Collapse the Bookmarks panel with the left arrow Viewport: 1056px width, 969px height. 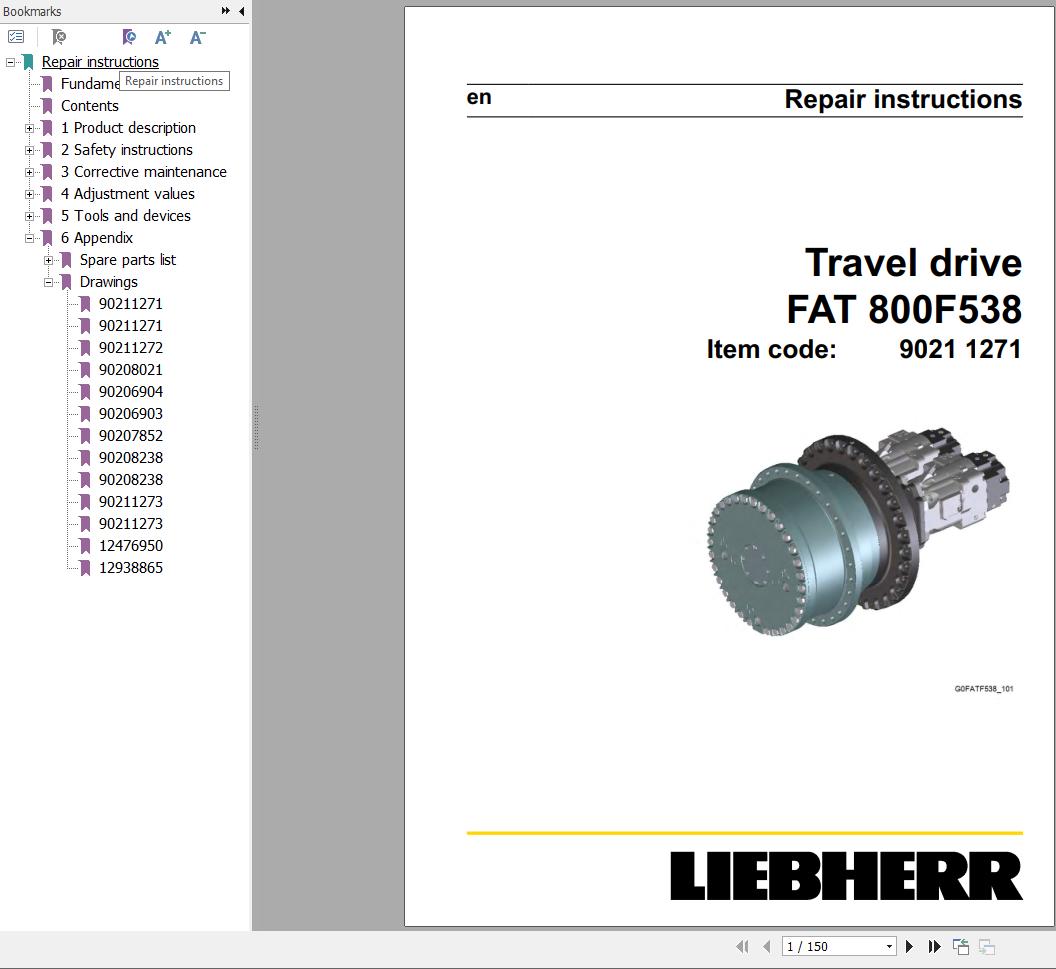241,11
